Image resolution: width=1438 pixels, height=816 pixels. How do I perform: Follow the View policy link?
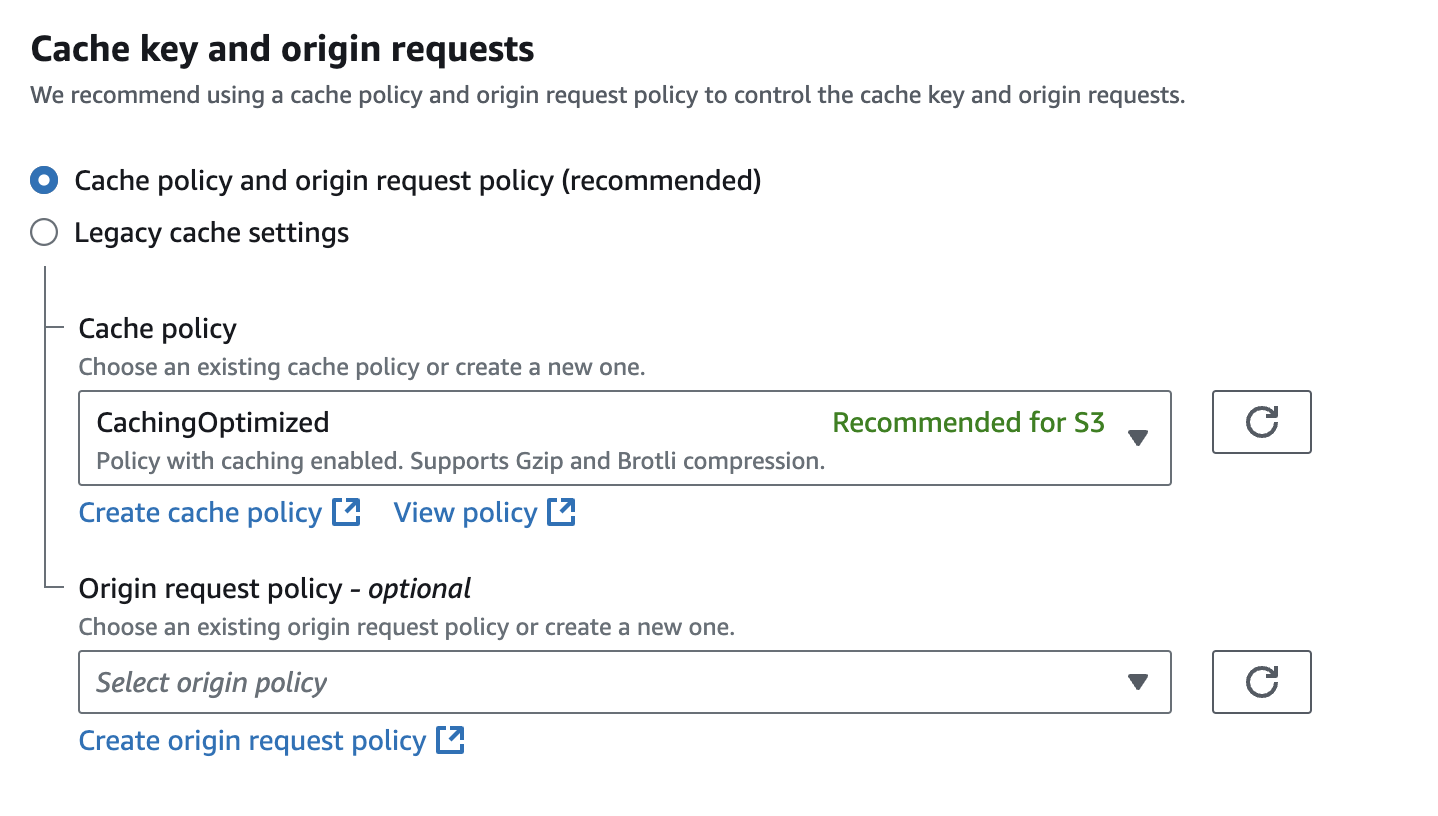click(x=465, y=513)
